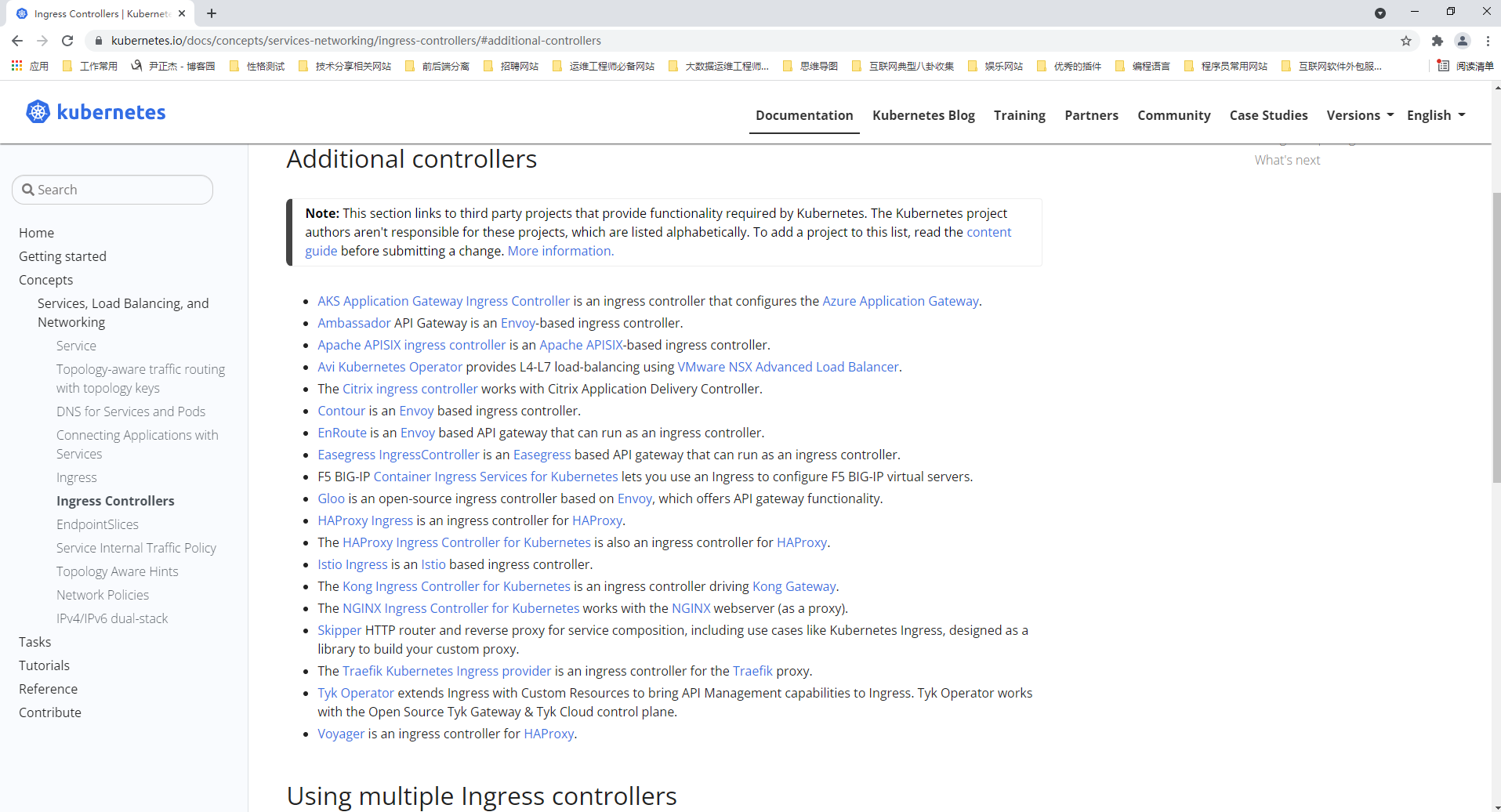Open the browser extensions puzzle icon
This screenshot has width=1501, height=812.
click(x=1437, y=41)
